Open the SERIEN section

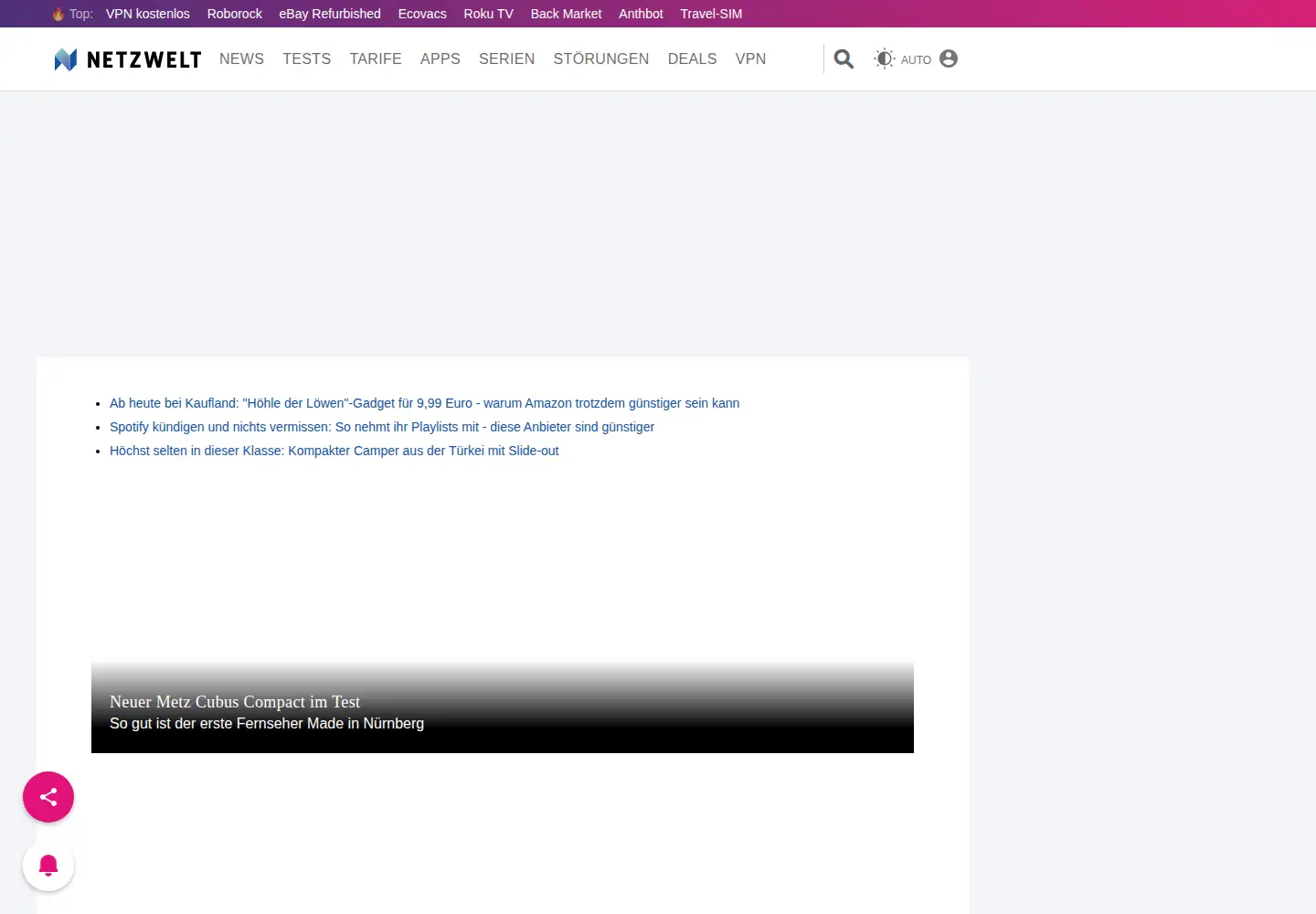507,58
